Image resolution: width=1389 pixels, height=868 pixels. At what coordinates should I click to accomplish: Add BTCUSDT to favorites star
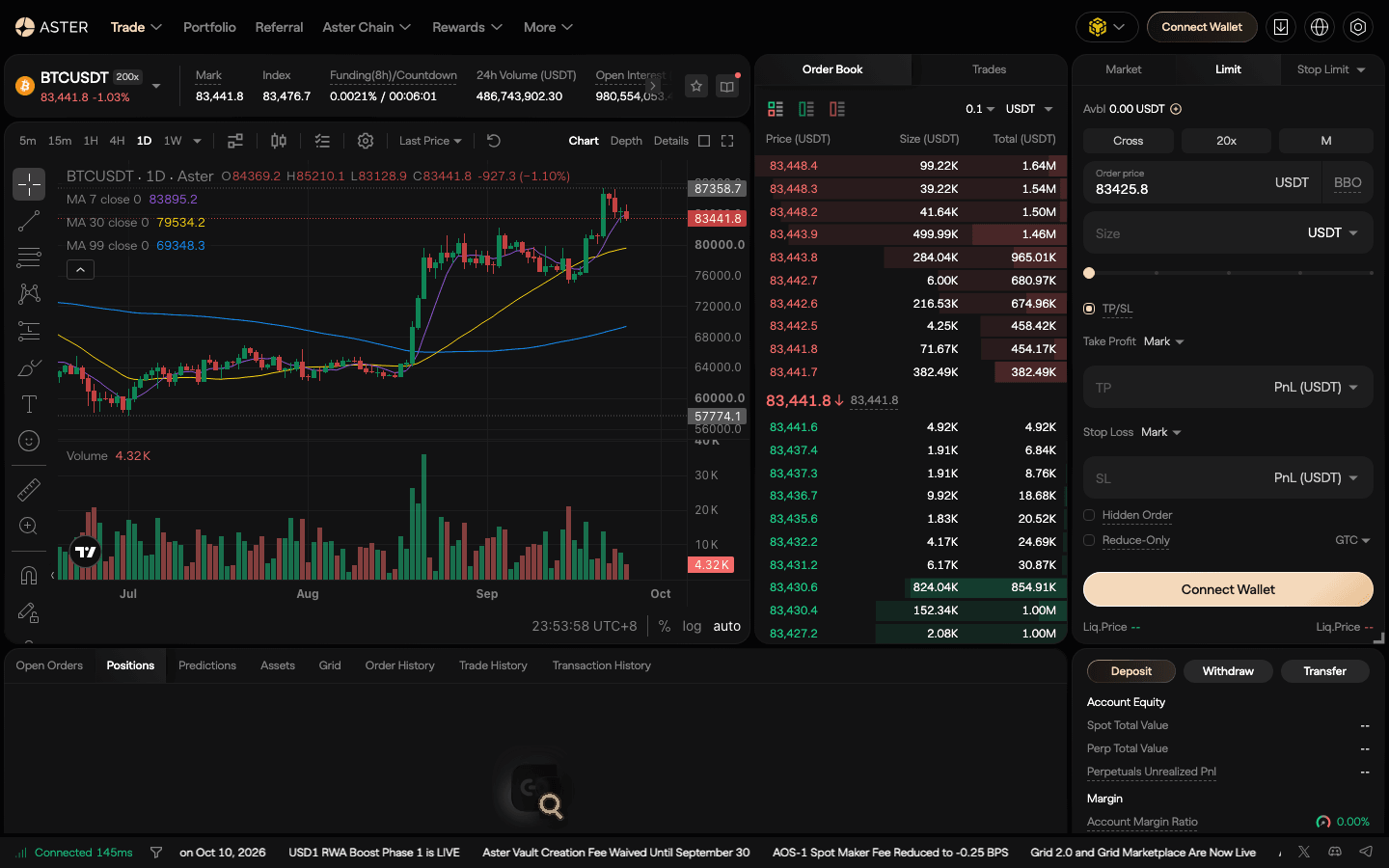point(696,86)
